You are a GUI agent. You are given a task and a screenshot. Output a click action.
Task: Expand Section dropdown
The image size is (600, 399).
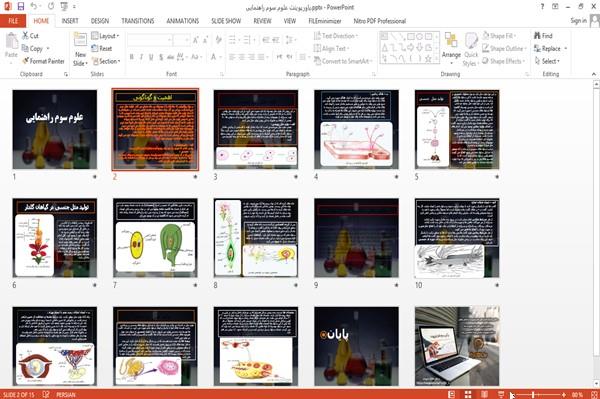coord(106,61)
